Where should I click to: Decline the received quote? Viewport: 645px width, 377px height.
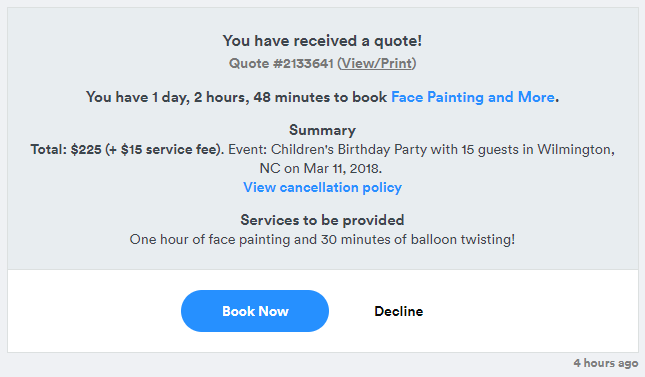pyautogui.click(x=399, y=311)
